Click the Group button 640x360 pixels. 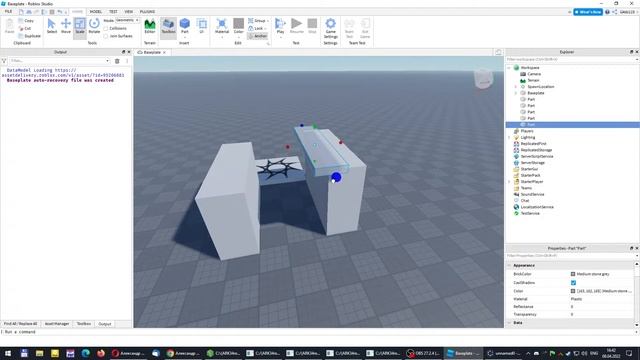coord(258,20)
